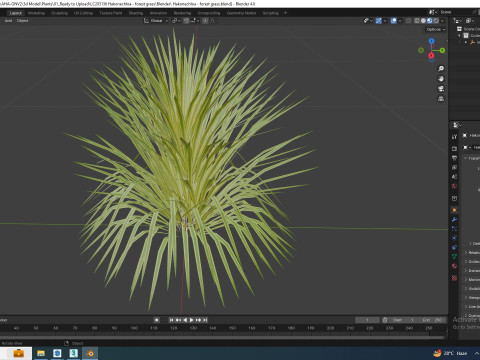Toggle the camera view gizmo
480x360 pixels.
[441, 89]
